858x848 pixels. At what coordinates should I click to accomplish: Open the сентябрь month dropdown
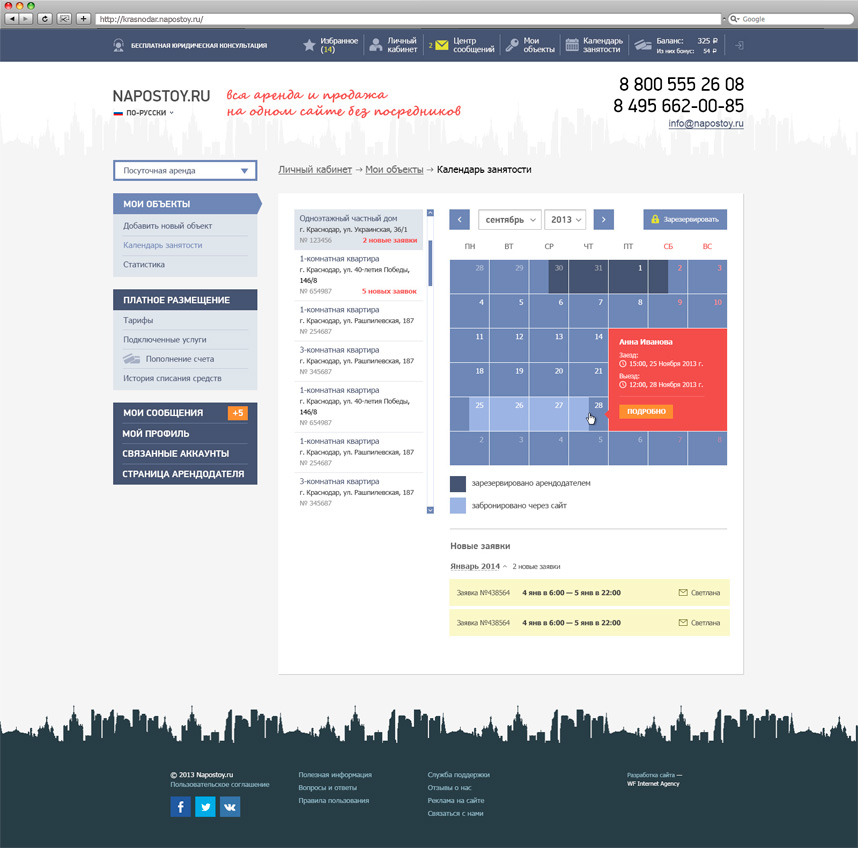(510, 219)
